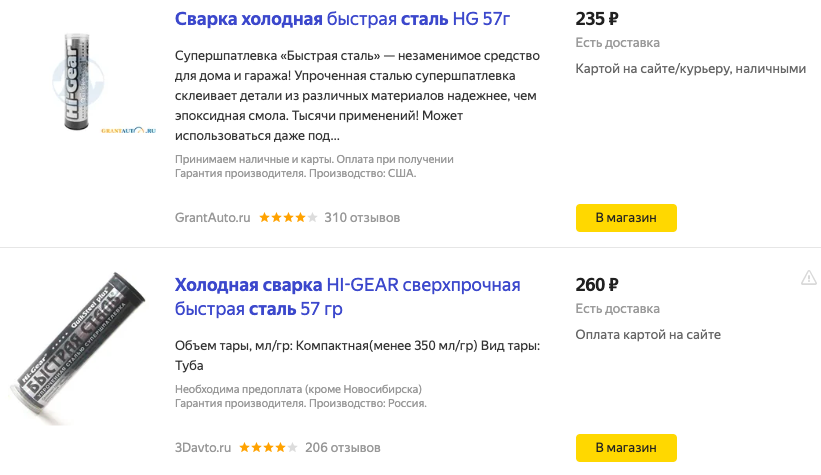
Task: Click the 260 ₽ price
Action: tap(598, 285)
